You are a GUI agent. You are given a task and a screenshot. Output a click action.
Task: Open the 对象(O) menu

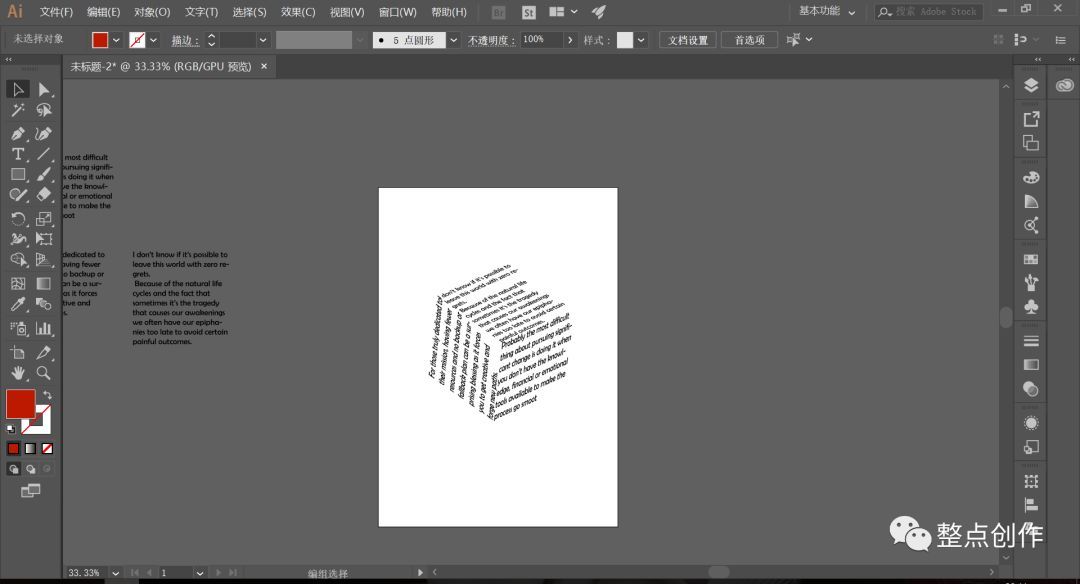pos(152,12)
